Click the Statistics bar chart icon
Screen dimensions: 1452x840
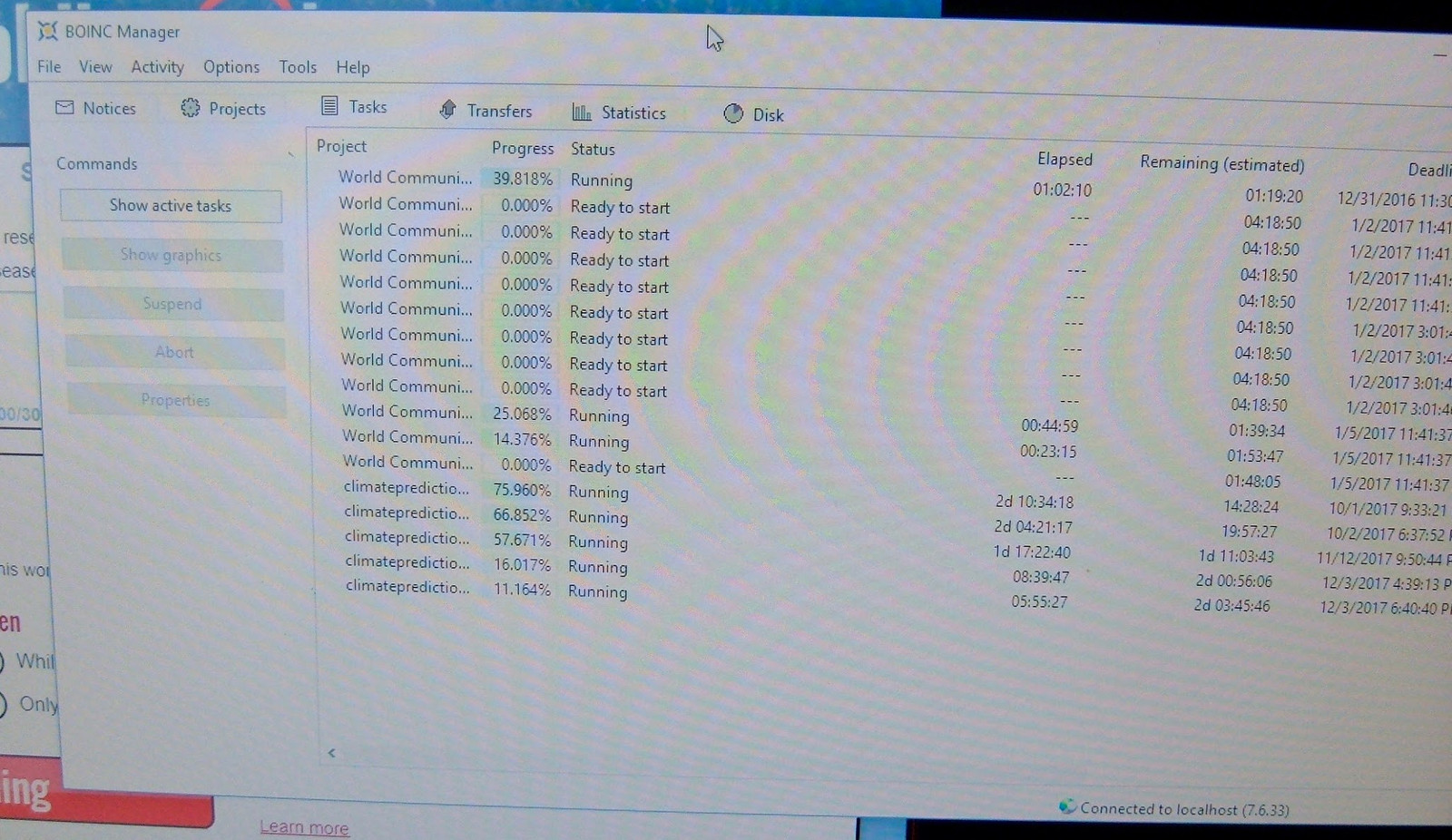coord(582,112)
